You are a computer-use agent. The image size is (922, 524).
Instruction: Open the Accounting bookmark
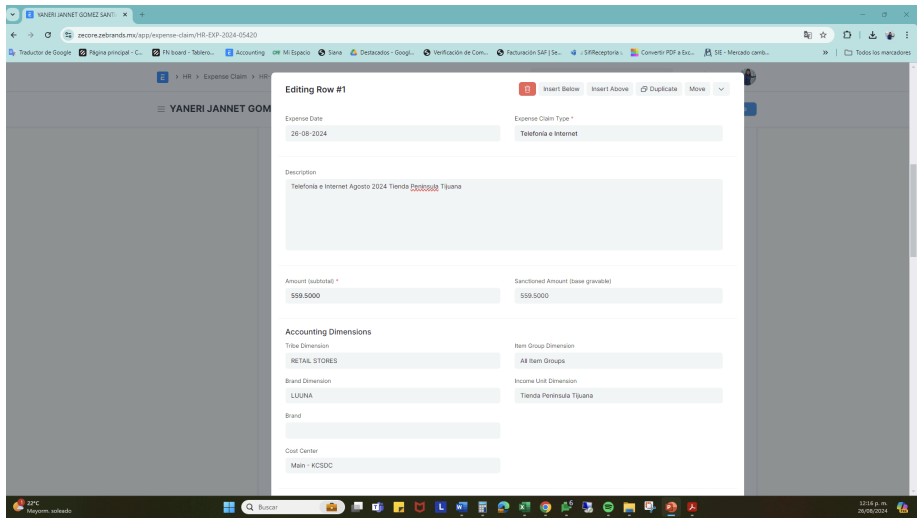[x=245, y=52]
